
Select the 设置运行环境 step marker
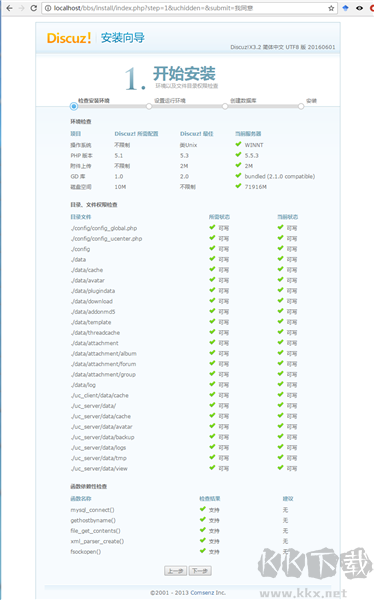click(x=149, y=106)
